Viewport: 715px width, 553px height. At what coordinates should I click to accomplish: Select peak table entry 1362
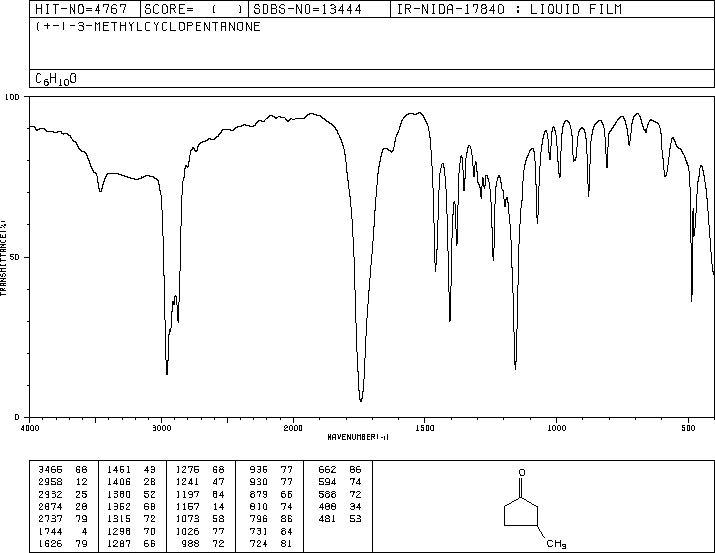119,506
